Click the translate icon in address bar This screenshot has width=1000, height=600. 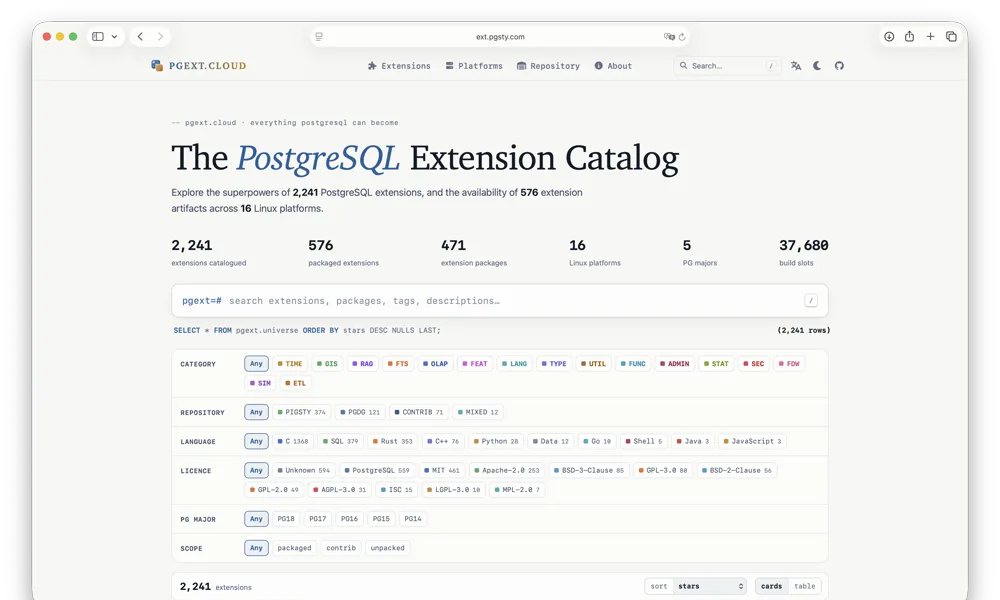[x=668, y=36]
